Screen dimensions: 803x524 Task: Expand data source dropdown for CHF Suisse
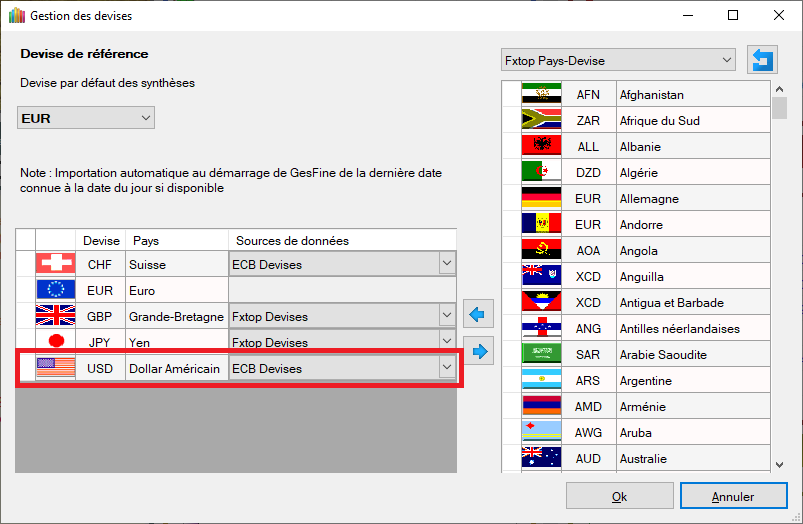click(447, 264)
